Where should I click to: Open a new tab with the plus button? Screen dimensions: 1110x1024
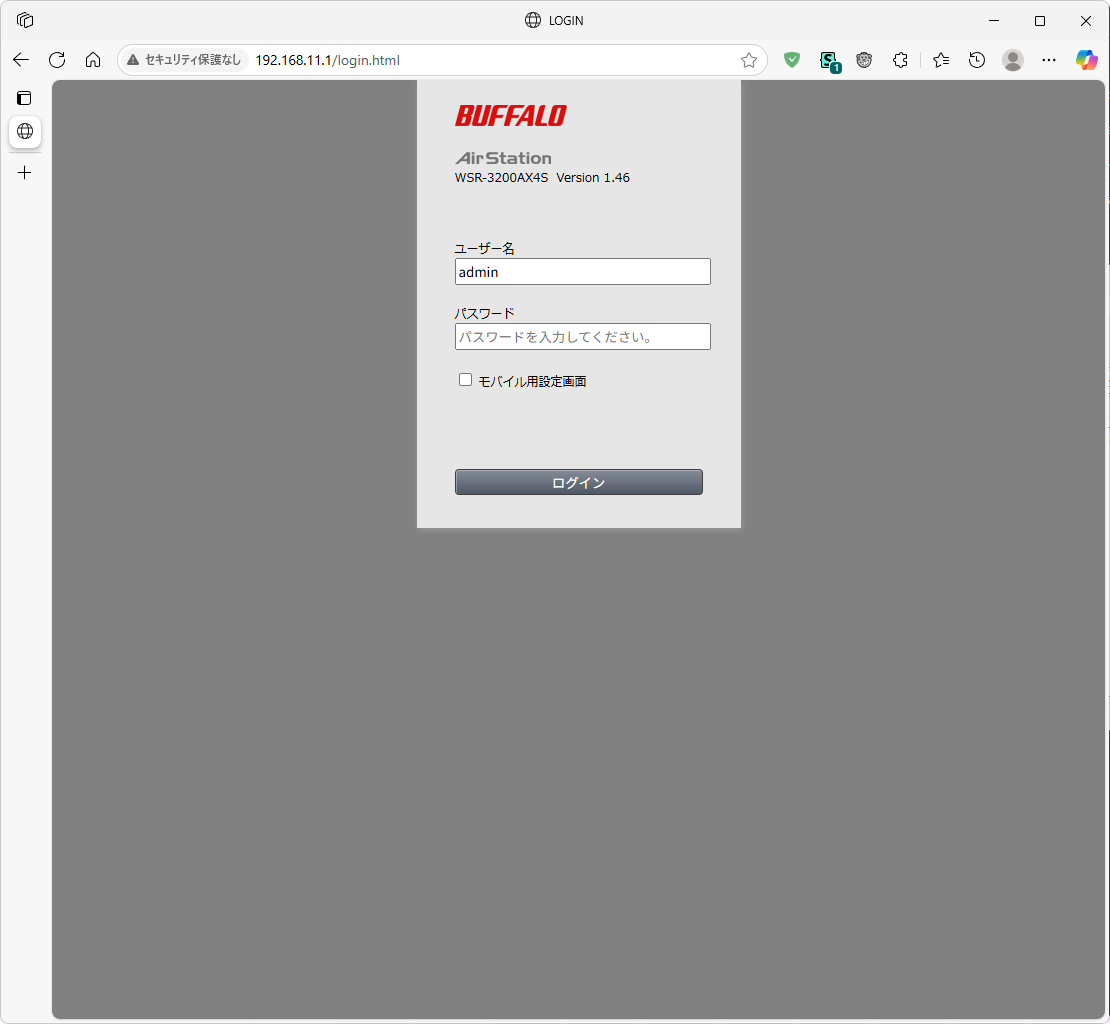coord(24,172)
